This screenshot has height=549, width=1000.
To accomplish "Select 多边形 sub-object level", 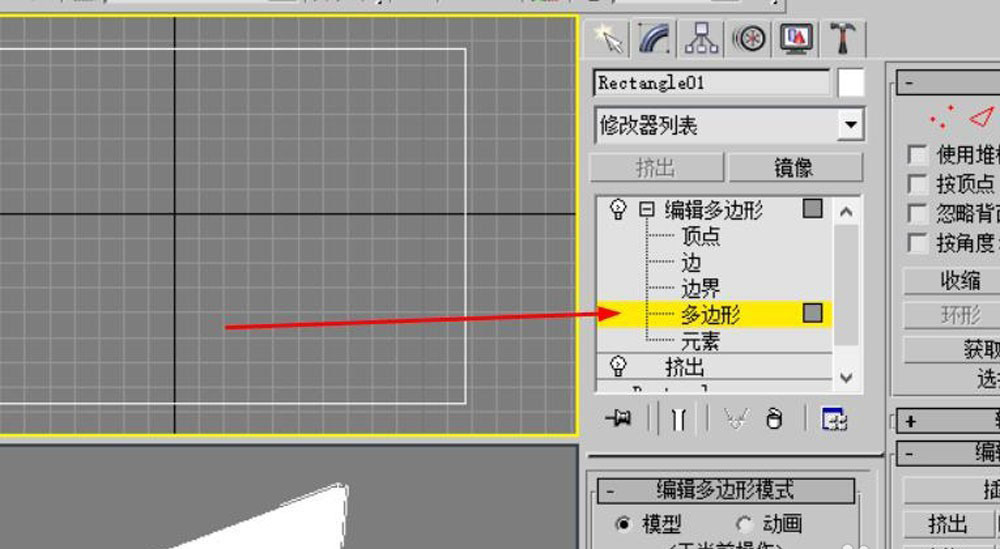I will coord(710,315).
